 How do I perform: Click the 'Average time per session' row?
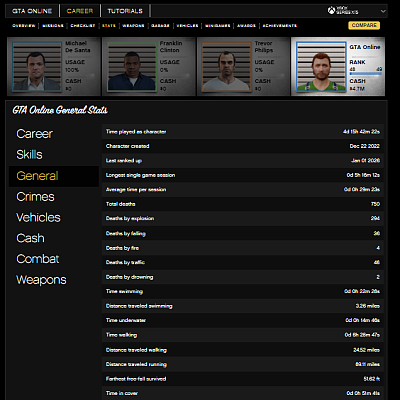pos(243,189)
